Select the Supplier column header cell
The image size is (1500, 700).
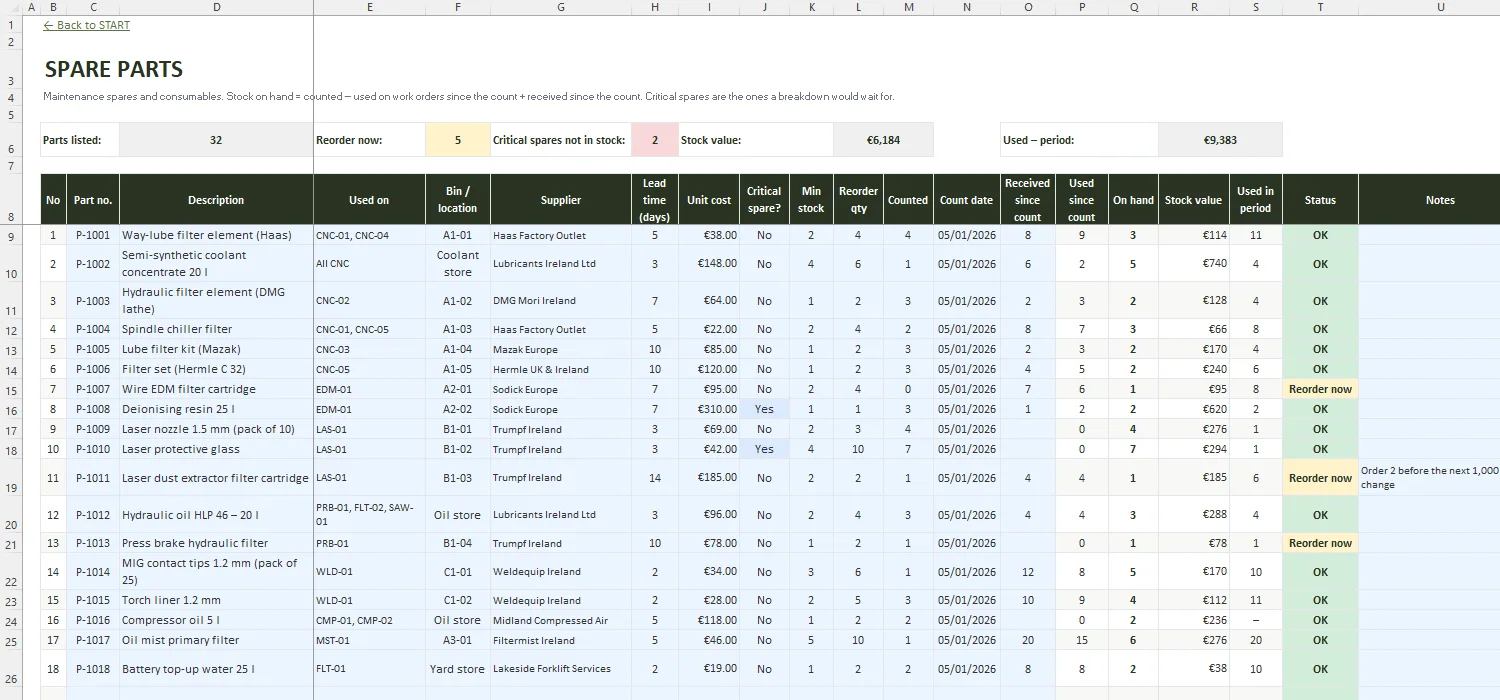[561, 200]
